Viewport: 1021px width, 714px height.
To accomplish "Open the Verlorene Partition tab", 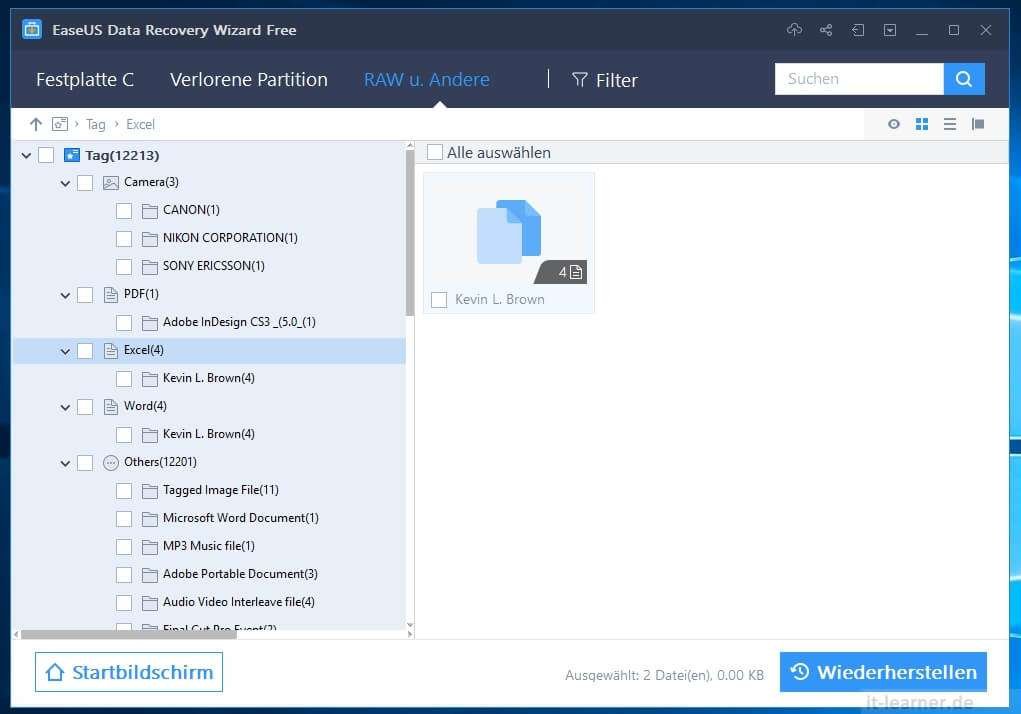I will pyautogui.click(x=248, y=79).
